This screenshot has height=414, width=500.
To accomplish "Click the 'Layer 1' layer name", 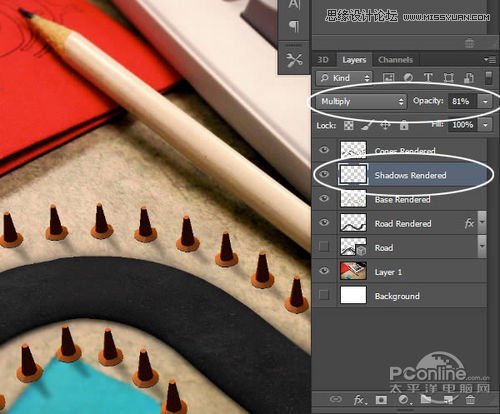I will pos(388,272).
